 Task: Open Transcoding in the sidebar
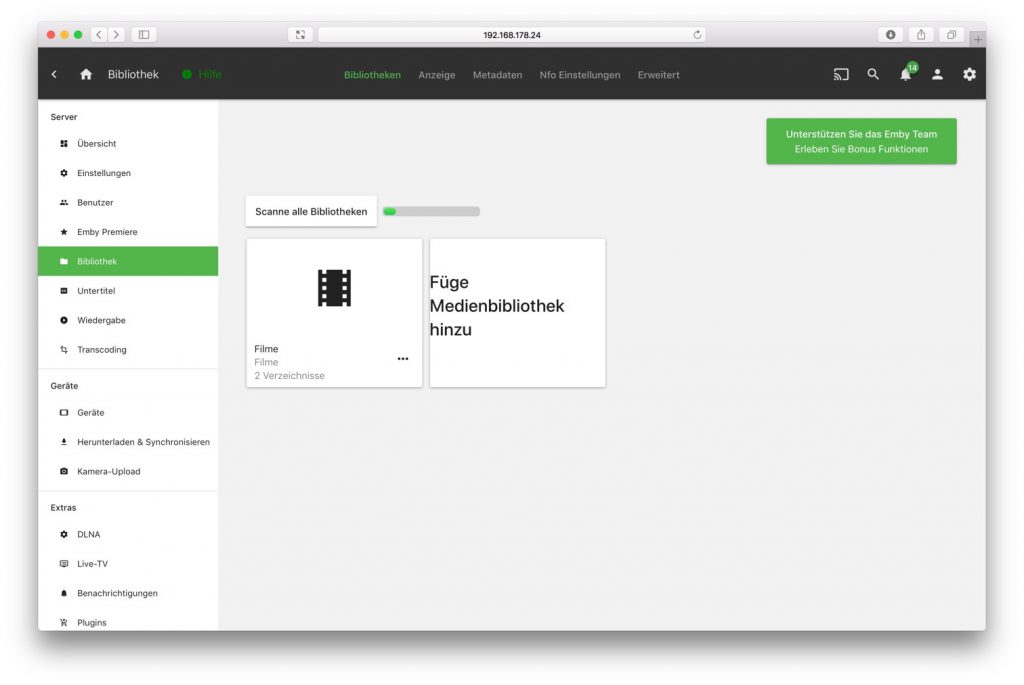click(128, 349)
